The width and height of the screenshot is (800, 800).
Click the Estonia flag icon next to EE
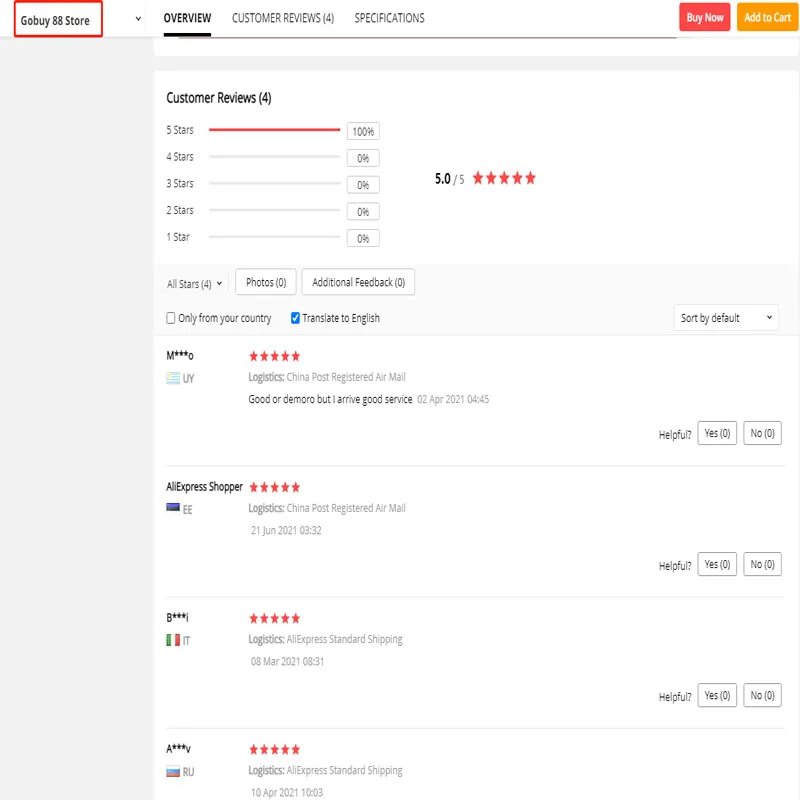point(173,507)
